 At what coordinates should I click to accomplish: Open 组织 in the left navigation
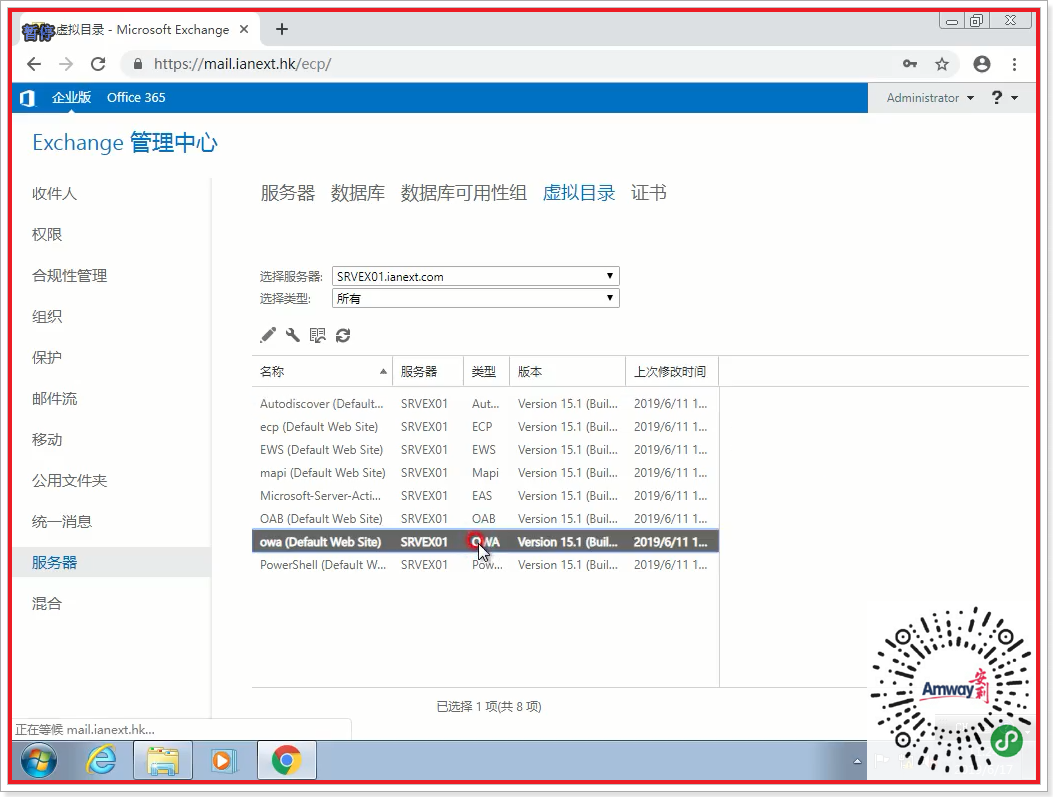click(x=47, y=316)
